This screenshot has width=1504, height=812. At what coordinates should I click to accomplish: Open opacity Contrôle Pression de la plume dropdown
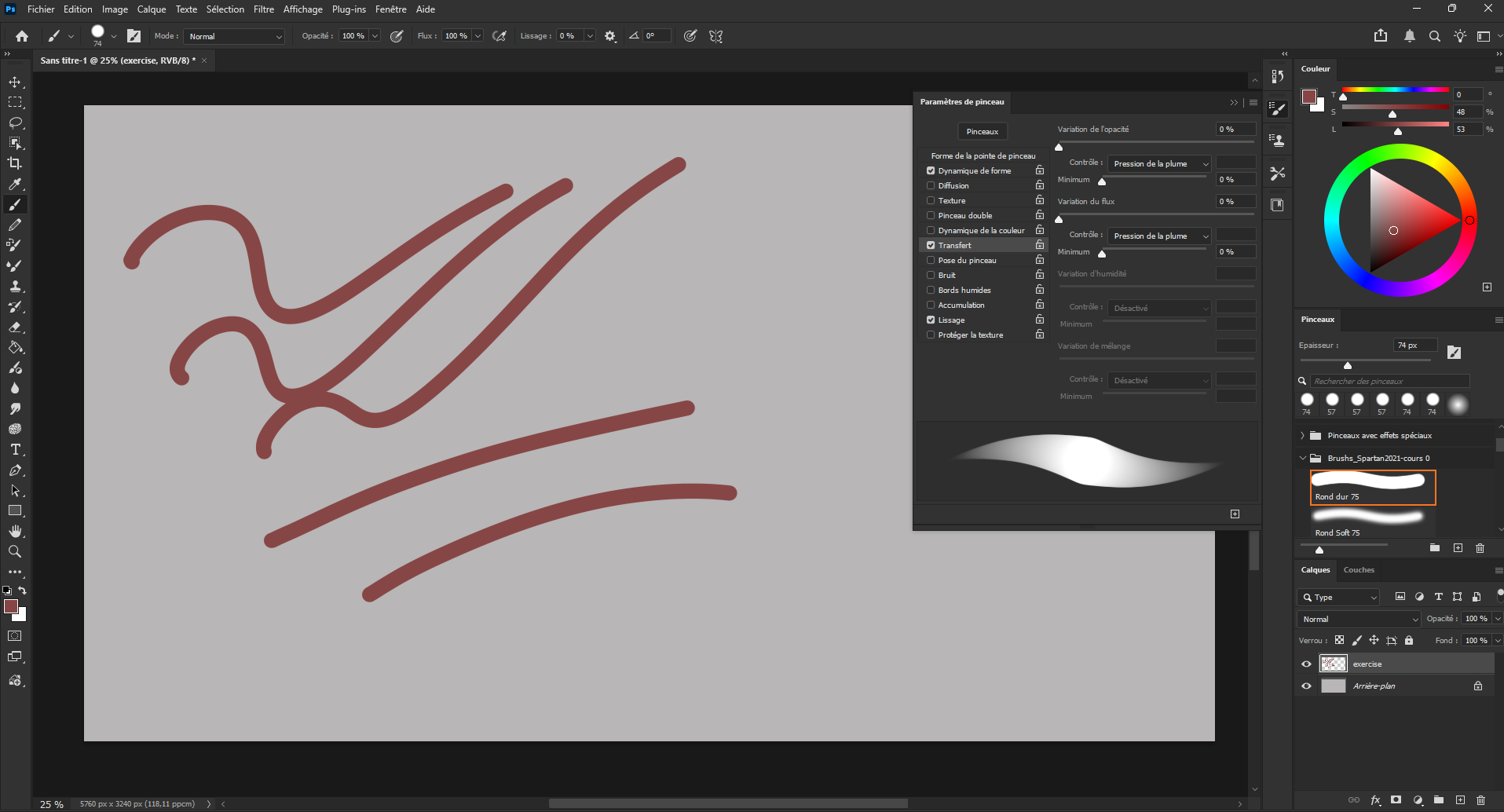pos(1159,163)
